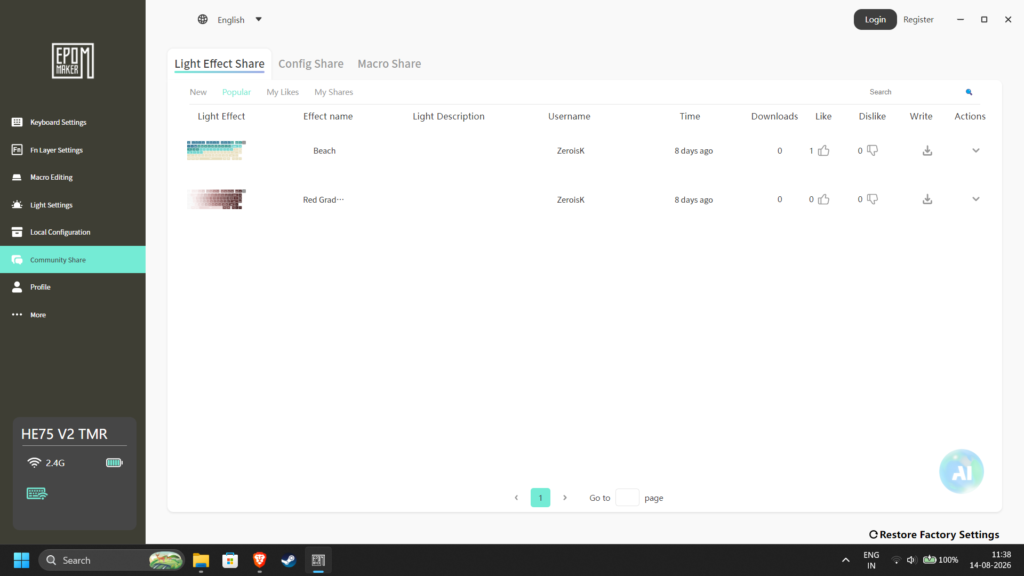Click the taskbar Search box

[111, 560]
